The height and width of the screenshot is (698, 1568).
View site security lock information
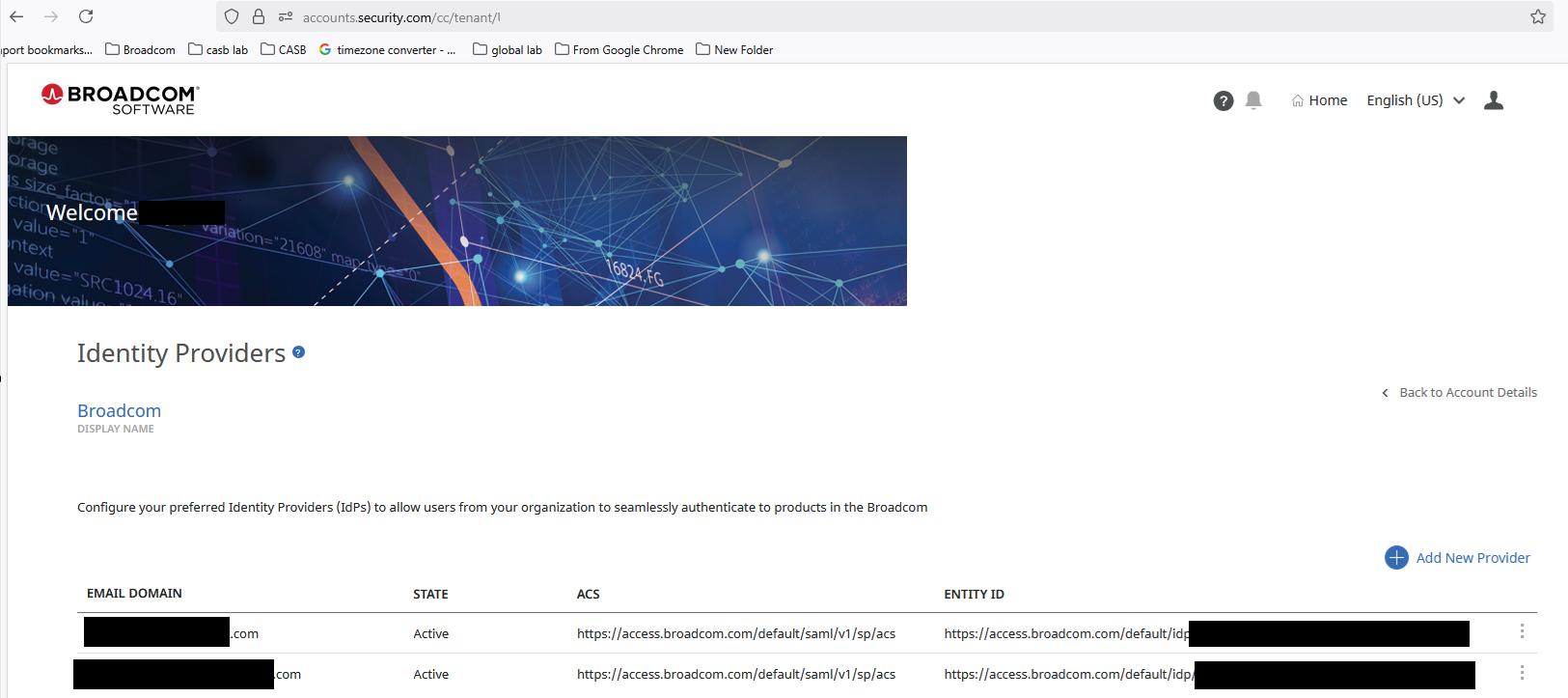(259, 16)
